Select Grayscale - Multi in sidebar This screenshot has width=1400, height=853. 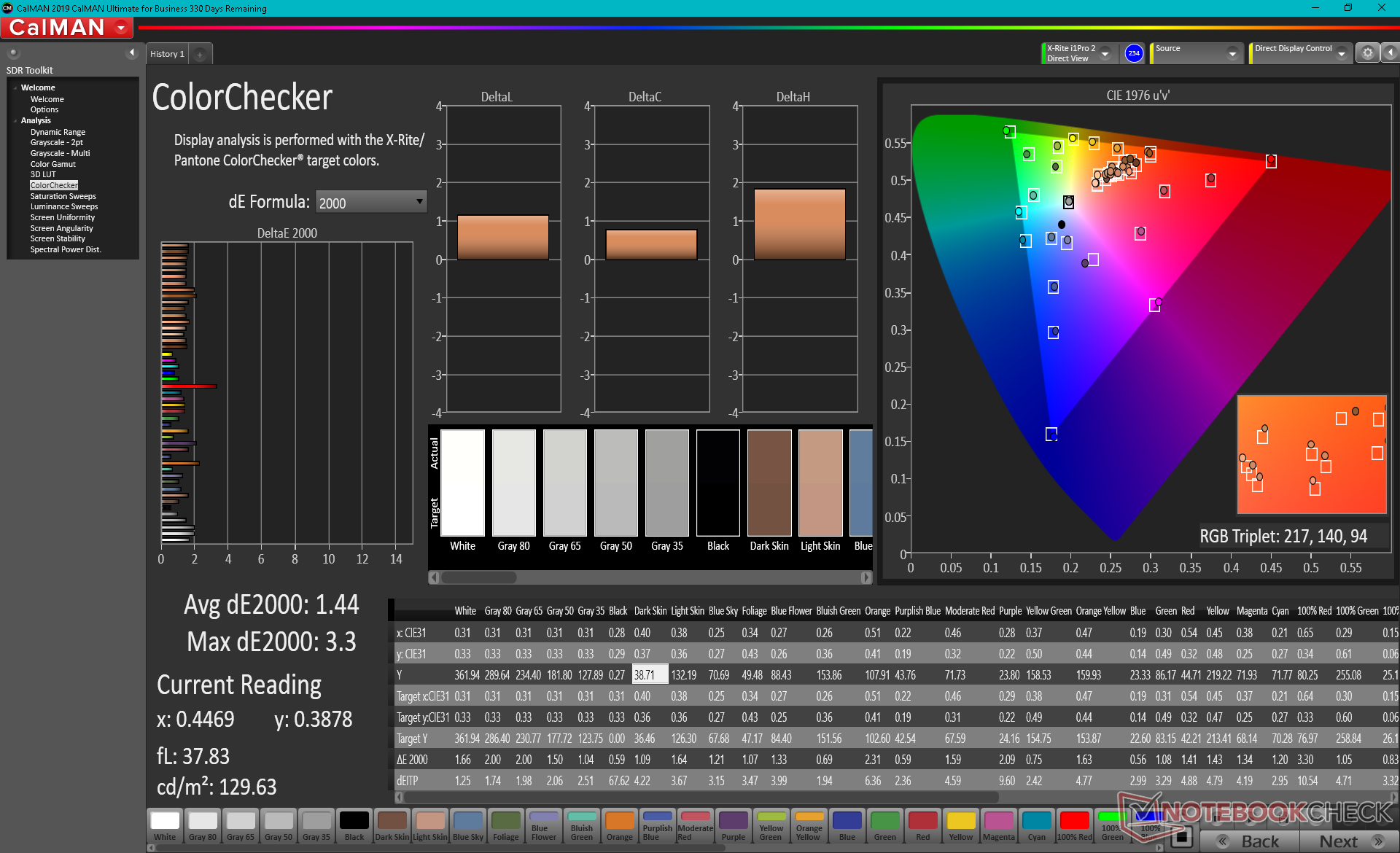[60, 153]
